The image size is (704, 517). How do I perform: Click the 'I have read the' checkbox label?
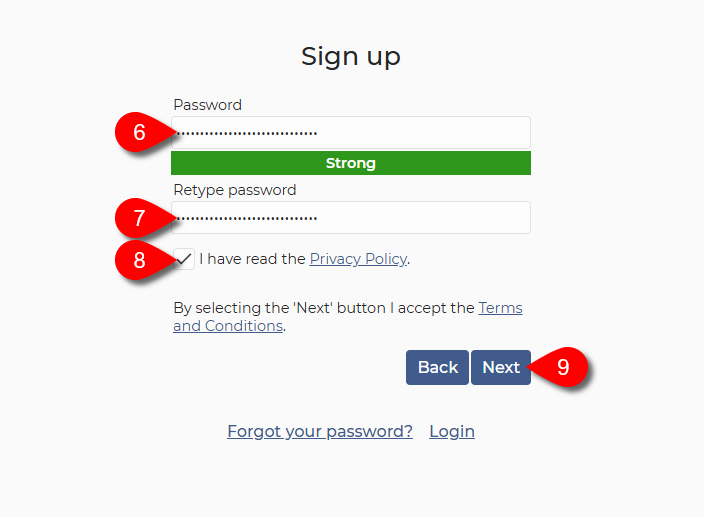[x=252, y=259]
